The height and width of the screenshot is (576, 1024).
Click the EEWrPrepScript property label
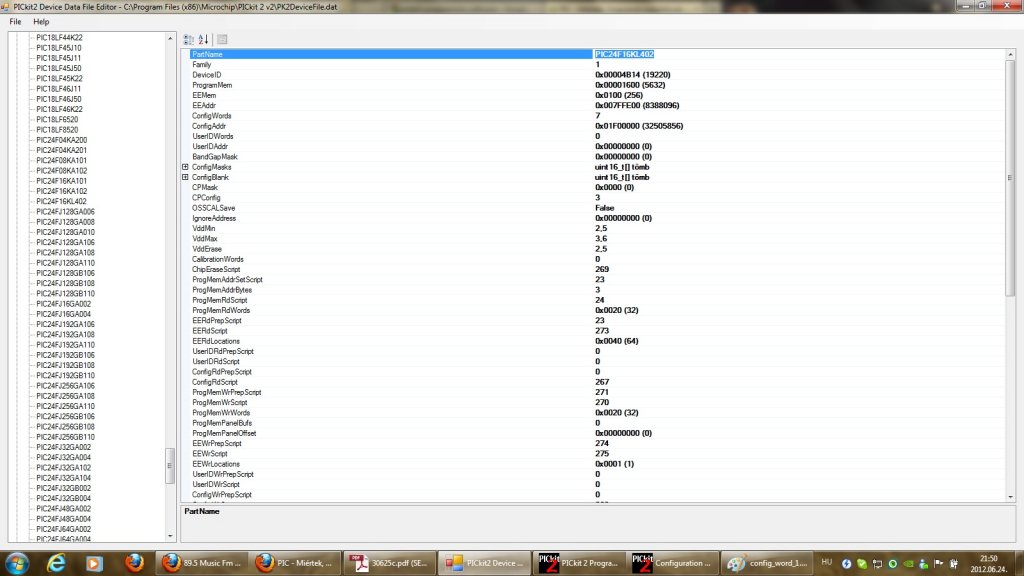(217, 443)
